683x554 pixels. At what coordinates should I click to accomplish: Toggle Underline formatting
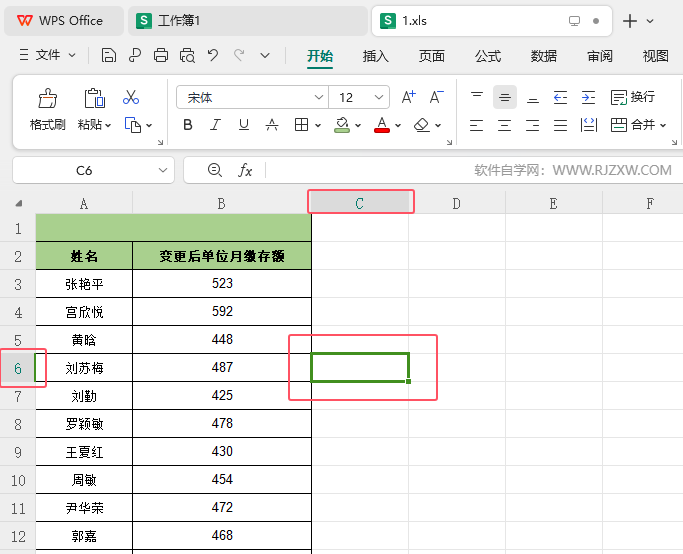pyautogui.click(x=244, y=125)
